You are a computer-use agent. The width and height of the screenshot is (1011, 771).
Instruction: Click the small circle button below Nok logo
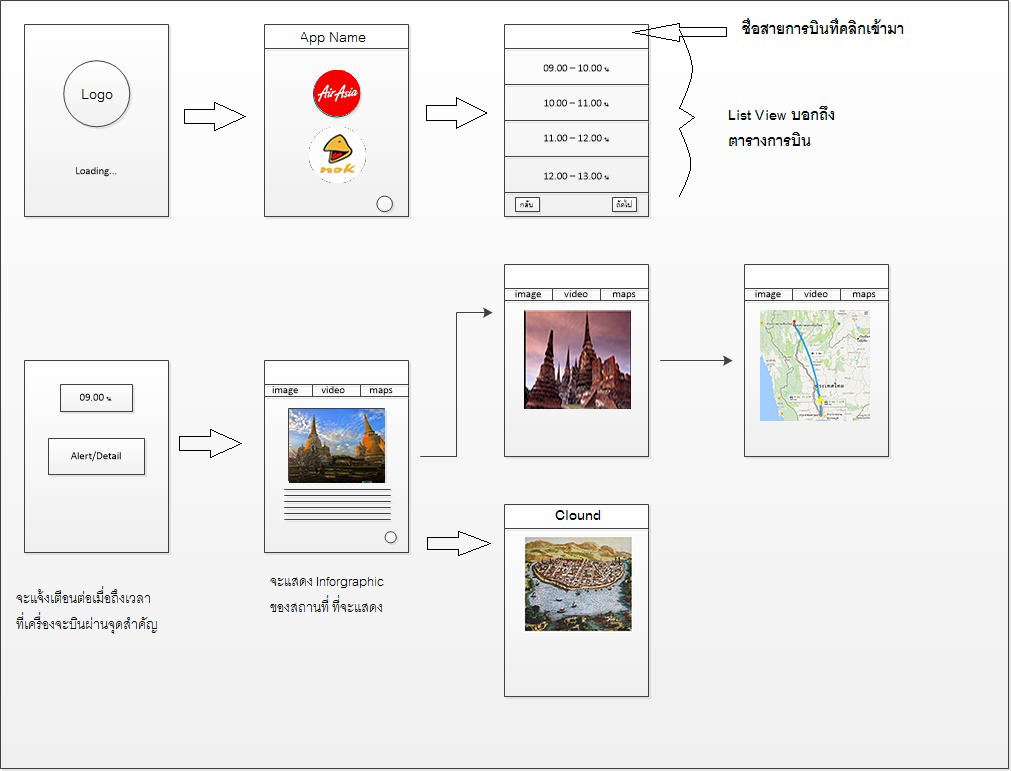384,204
